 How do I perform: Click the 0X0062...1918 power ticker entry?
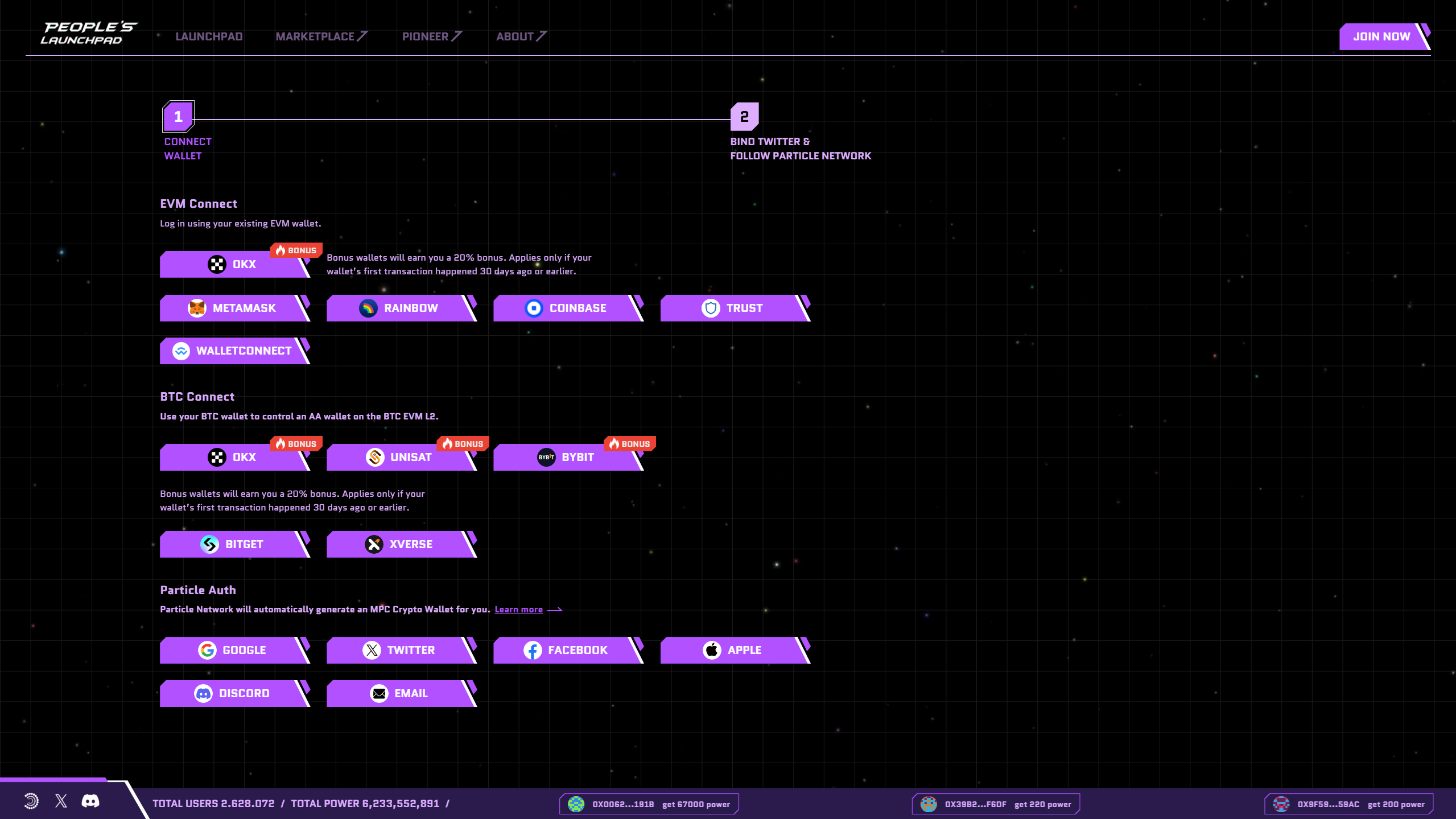[649, 804]
